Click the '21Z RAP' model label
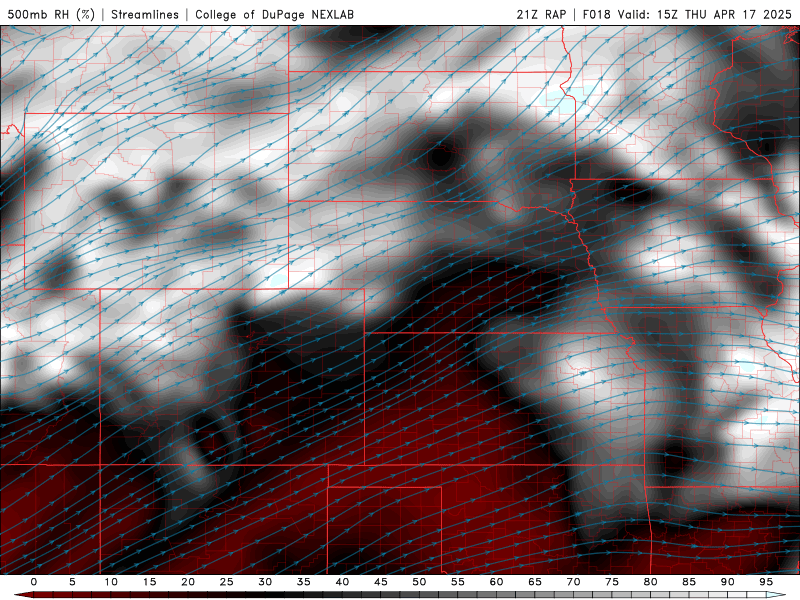The image size is (800, 600). (541, 14)
